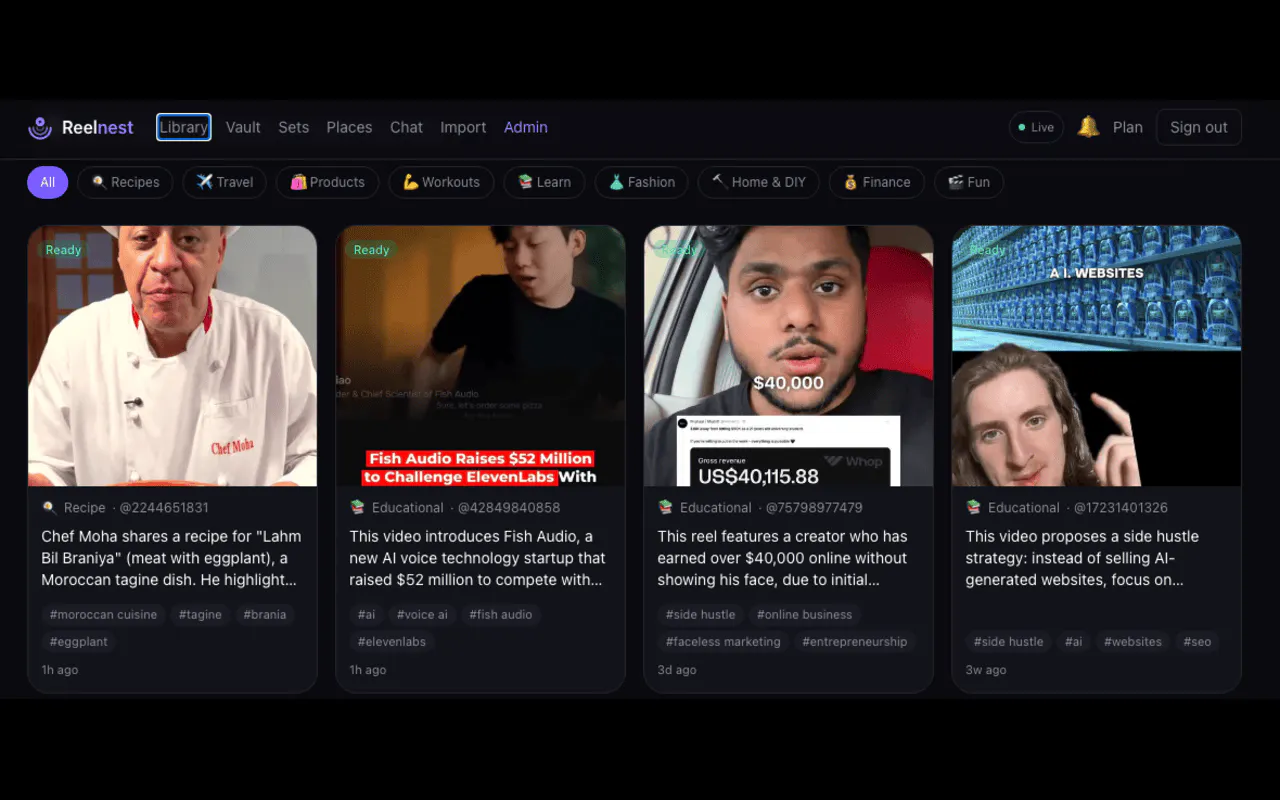The image size is (1280, 800).
Task: Click the side hustle strategy description
Action: tap(1096, 558)
